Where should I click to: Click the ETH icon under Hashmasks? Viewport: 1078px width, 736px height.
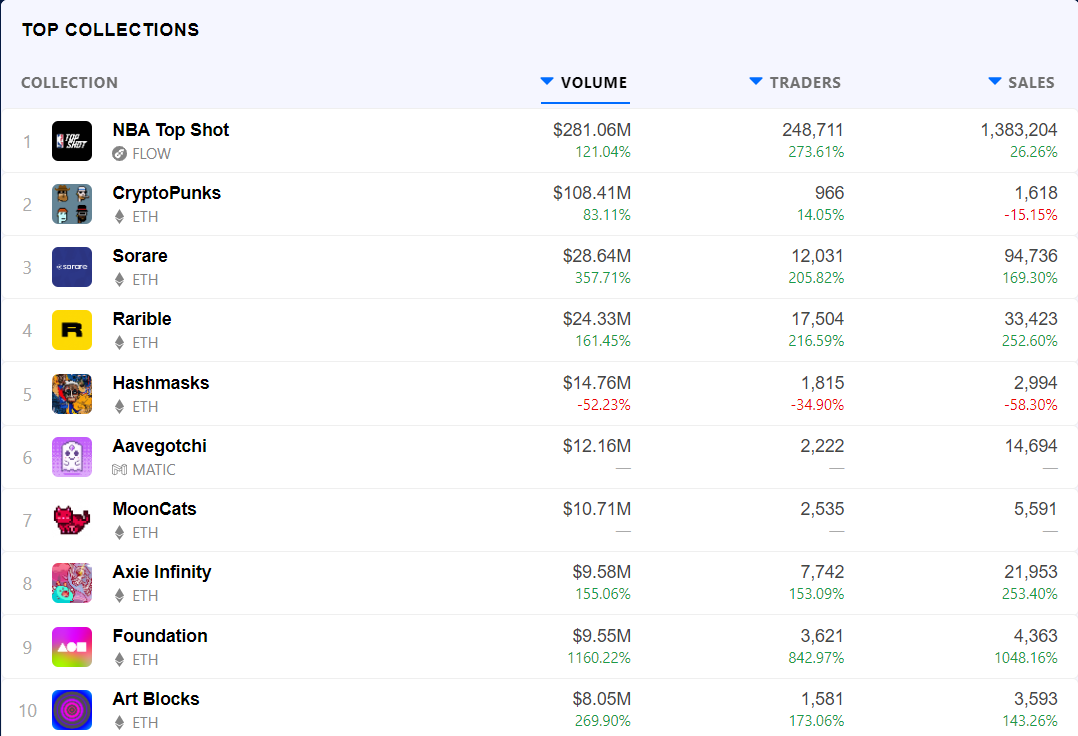[120, 407]
